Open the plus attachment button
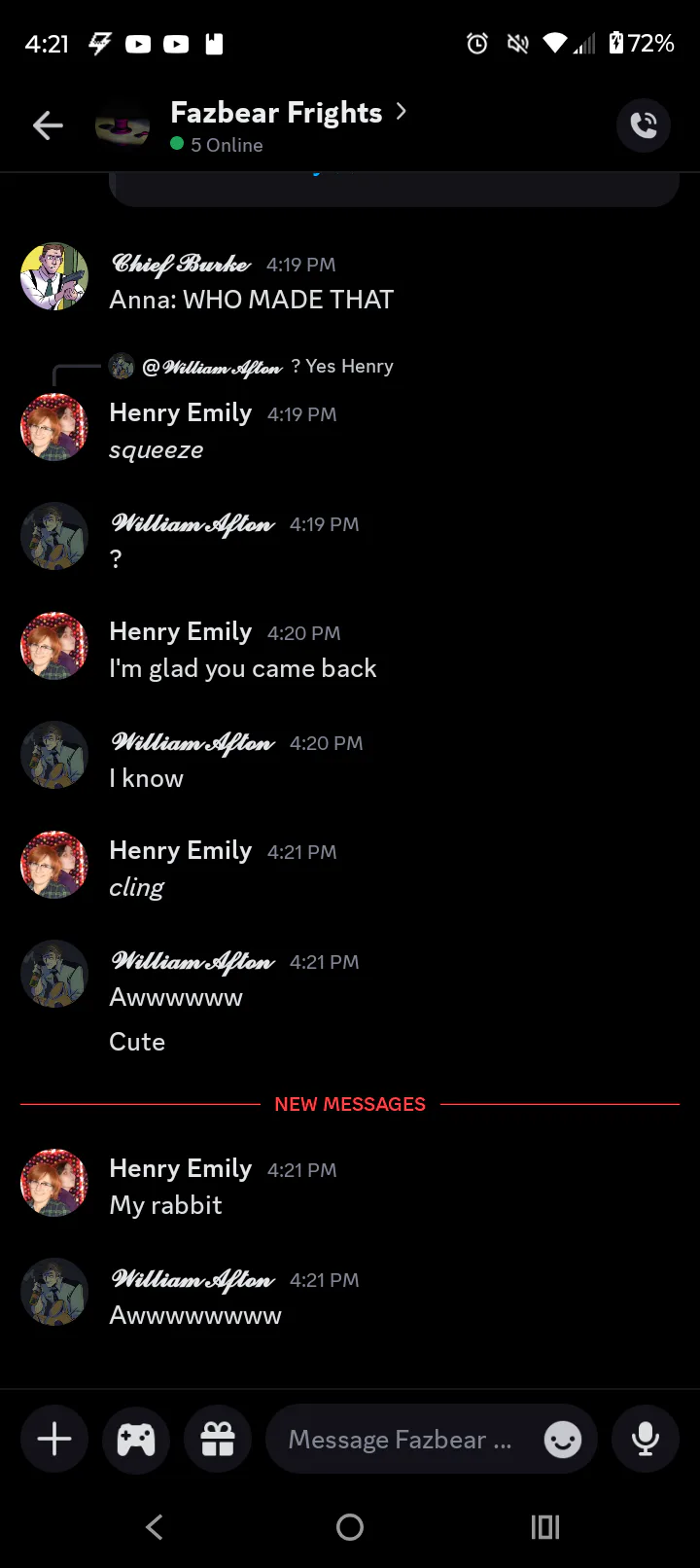The width and height of the screenshot is (700, 1568). point(54,1439)
